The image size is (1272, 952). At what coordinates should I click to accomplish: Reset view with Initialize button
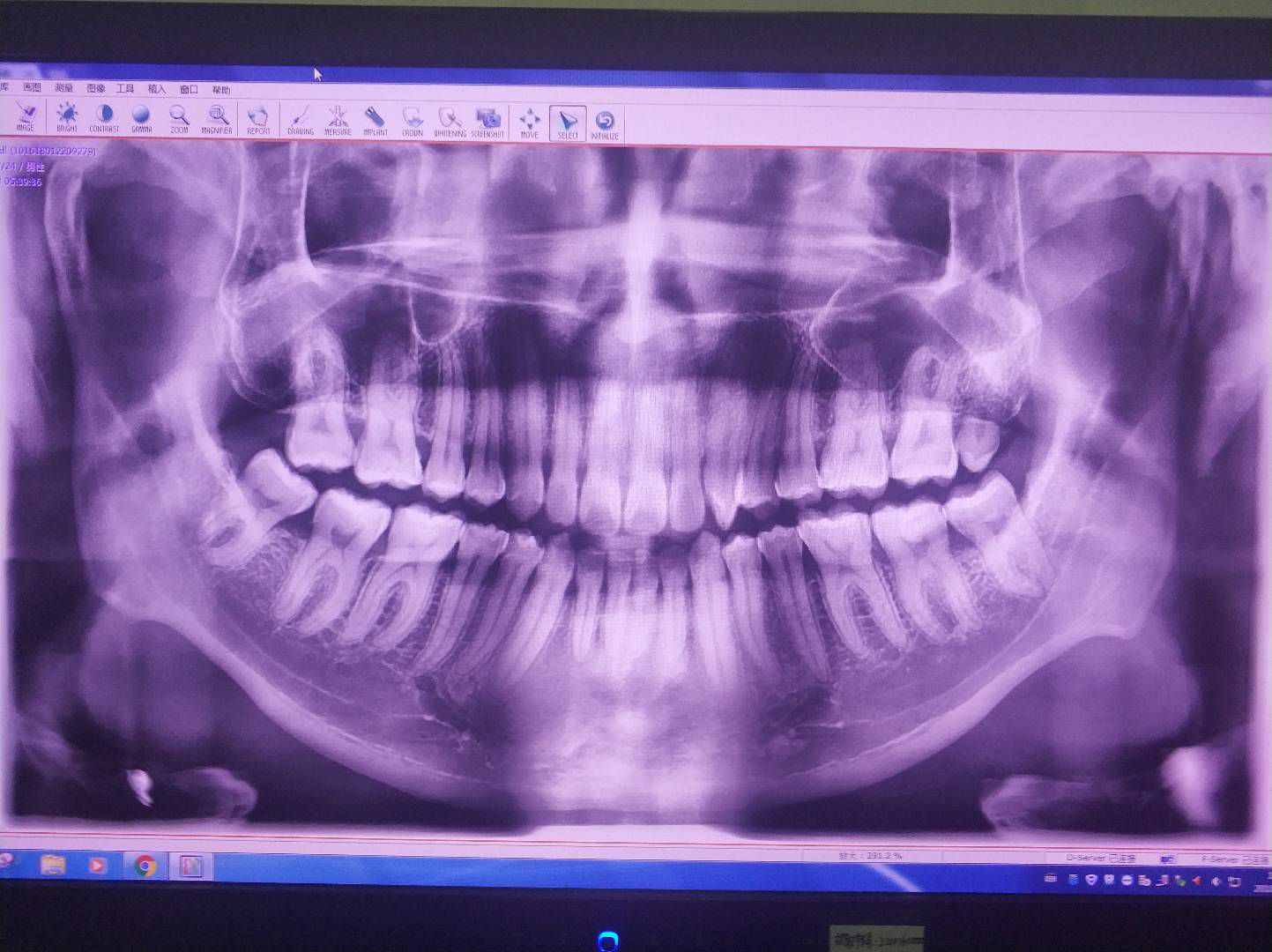pos(605,124)
